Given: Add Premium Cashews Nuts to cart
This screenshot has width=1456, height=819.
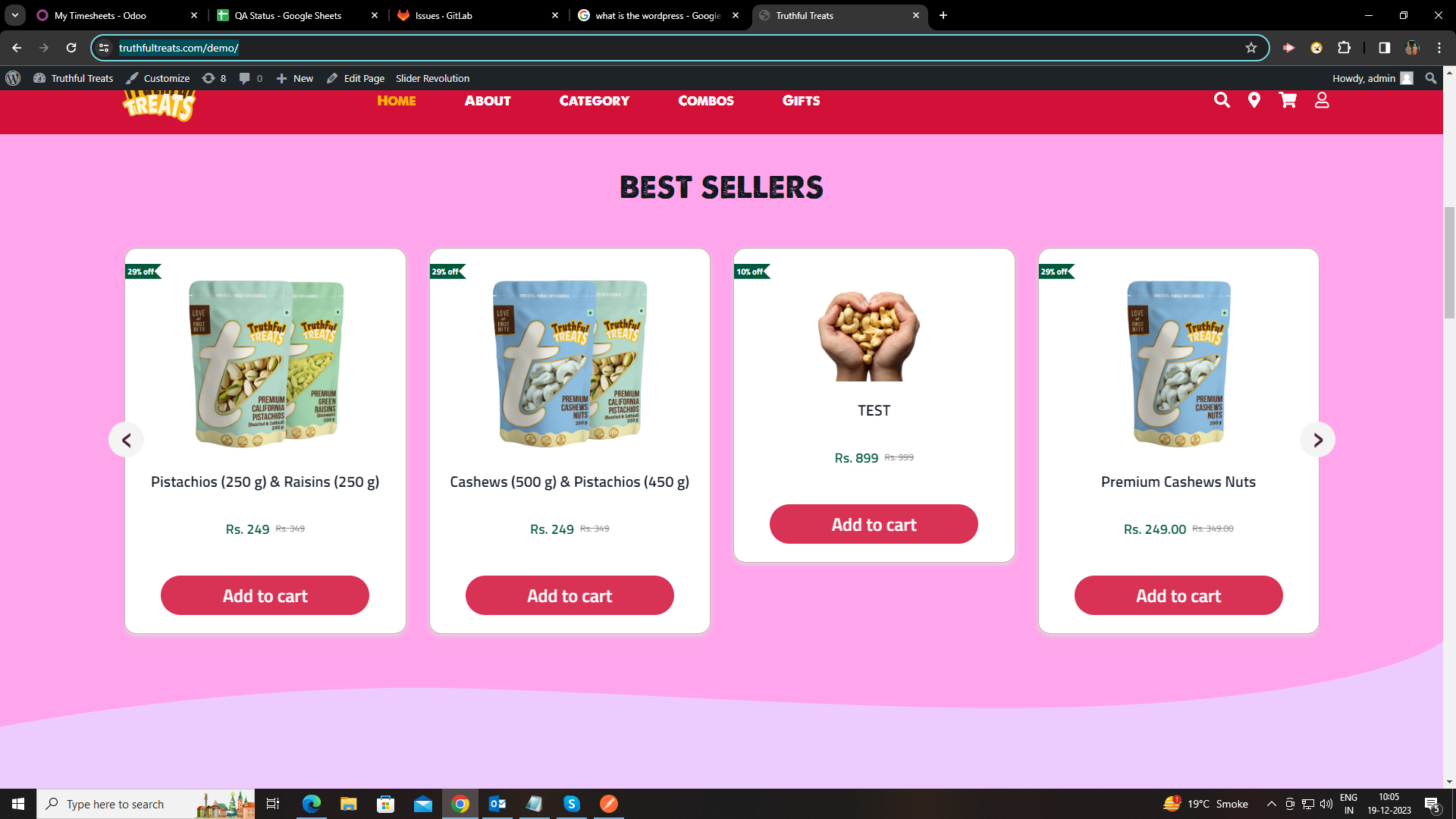Looking at the screenshot, I should click(1178, 595).
